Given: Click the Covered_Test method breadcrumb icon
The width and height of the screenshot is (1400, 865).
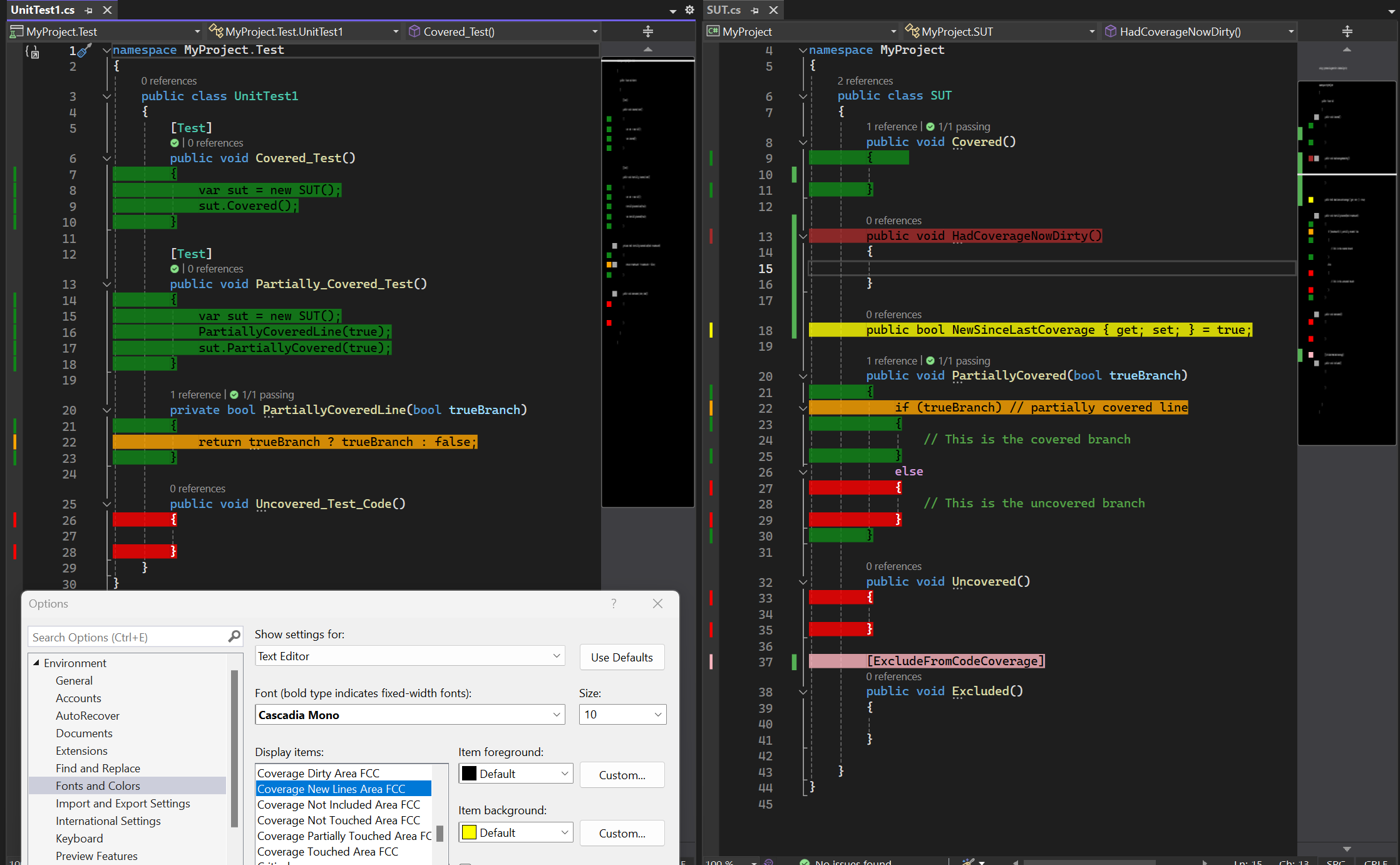Looking at the screenshot, I should point(414,32).
